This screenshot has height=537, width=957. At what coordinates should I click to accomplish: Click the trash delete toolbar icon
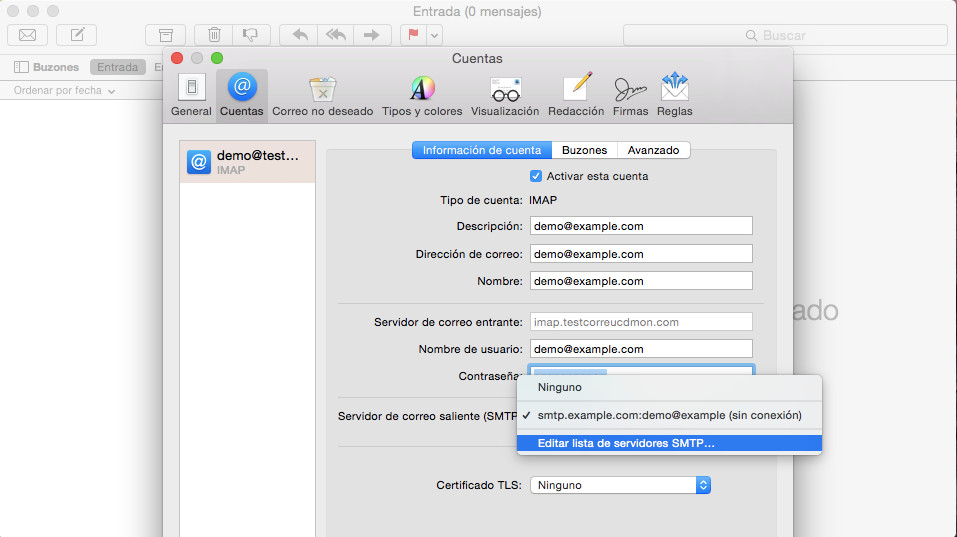[x=214, y=35]
